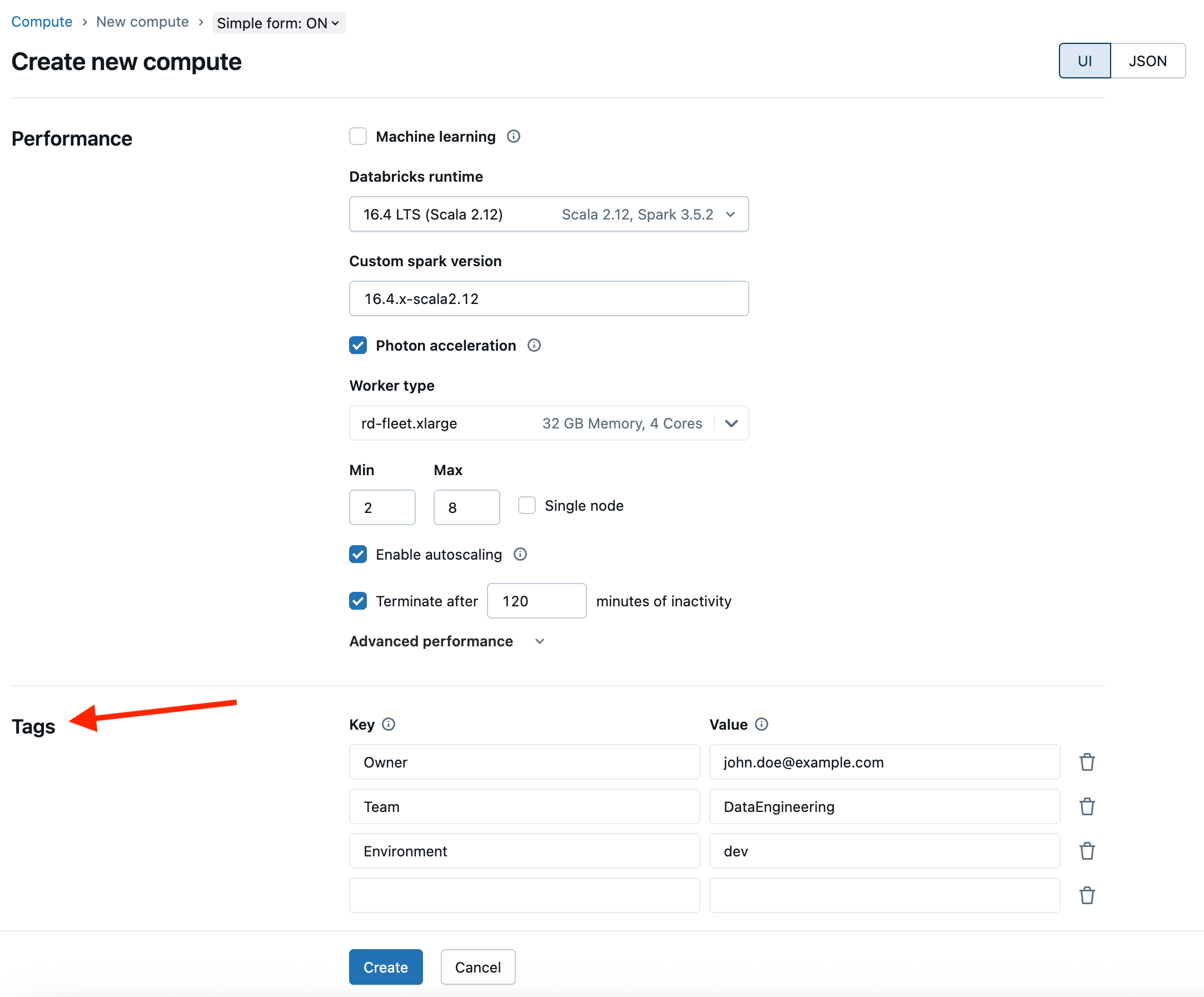
Task: Enable the Machine learning checkbox
Action: coord(359,137)
